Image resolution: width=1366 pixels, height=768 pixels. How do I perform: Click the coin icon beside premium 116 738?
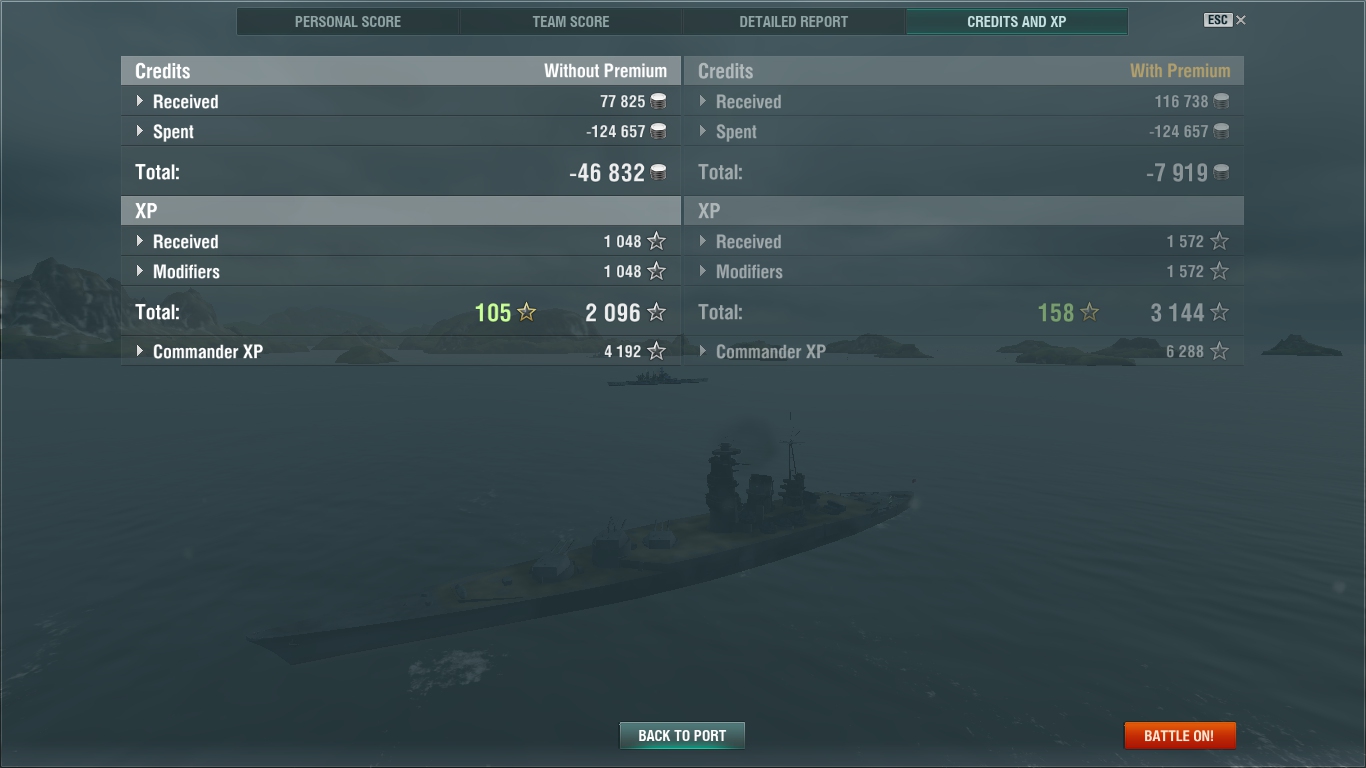(1221, 101)
